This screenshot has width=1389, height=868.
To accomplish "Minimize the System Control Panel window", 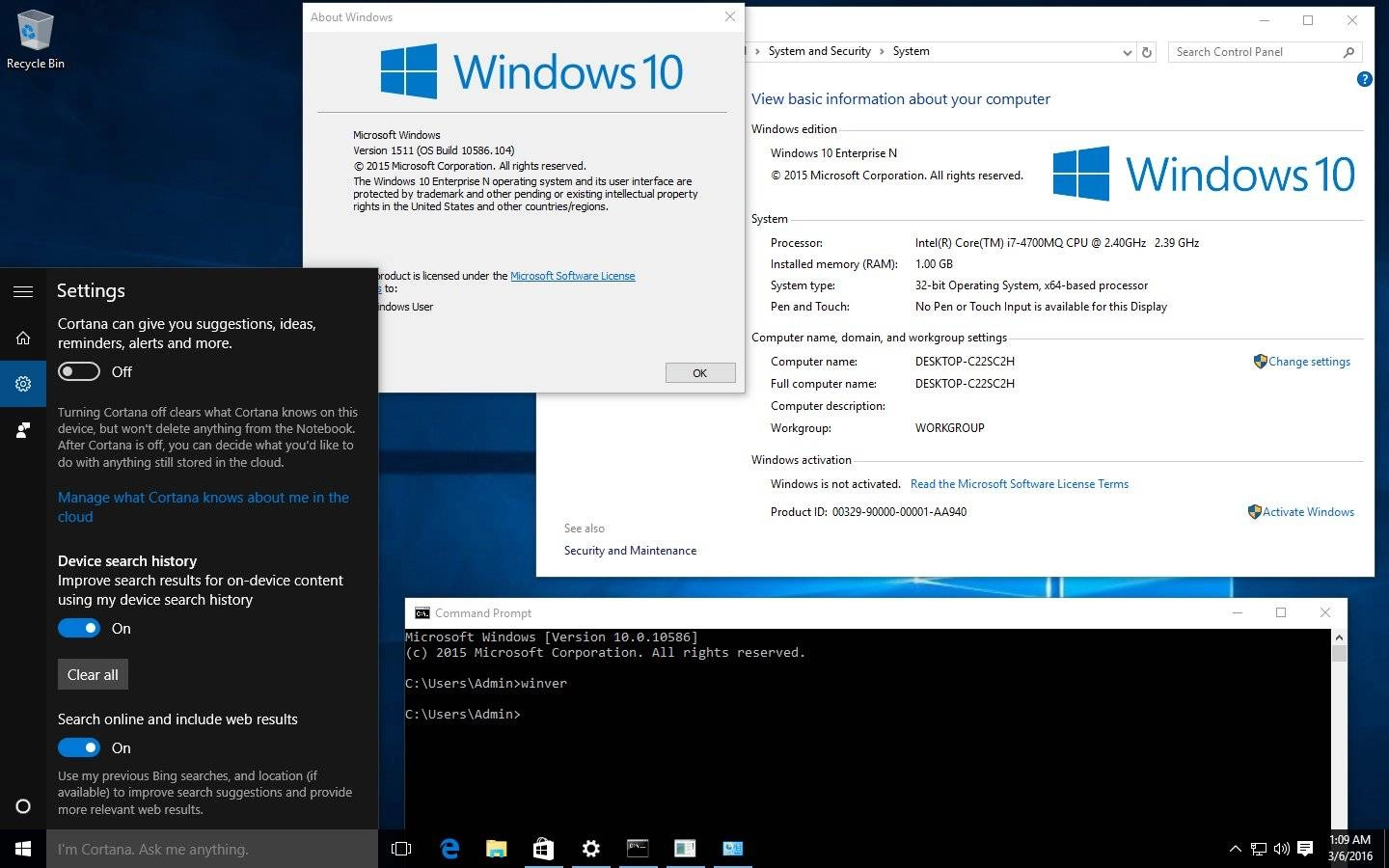I will click(x=1264, y=20).
